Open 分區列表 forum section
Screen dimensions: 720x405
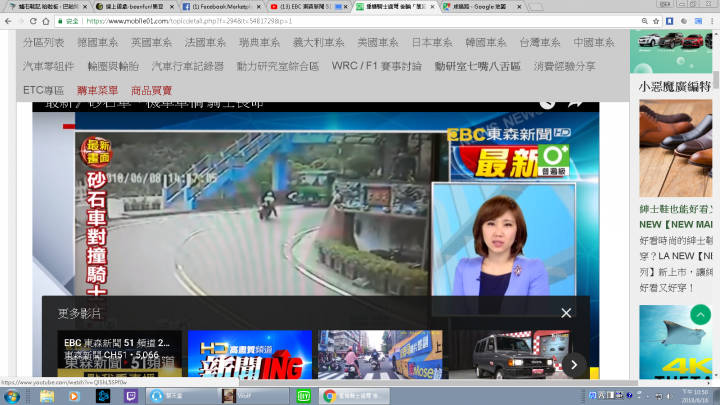44,43
